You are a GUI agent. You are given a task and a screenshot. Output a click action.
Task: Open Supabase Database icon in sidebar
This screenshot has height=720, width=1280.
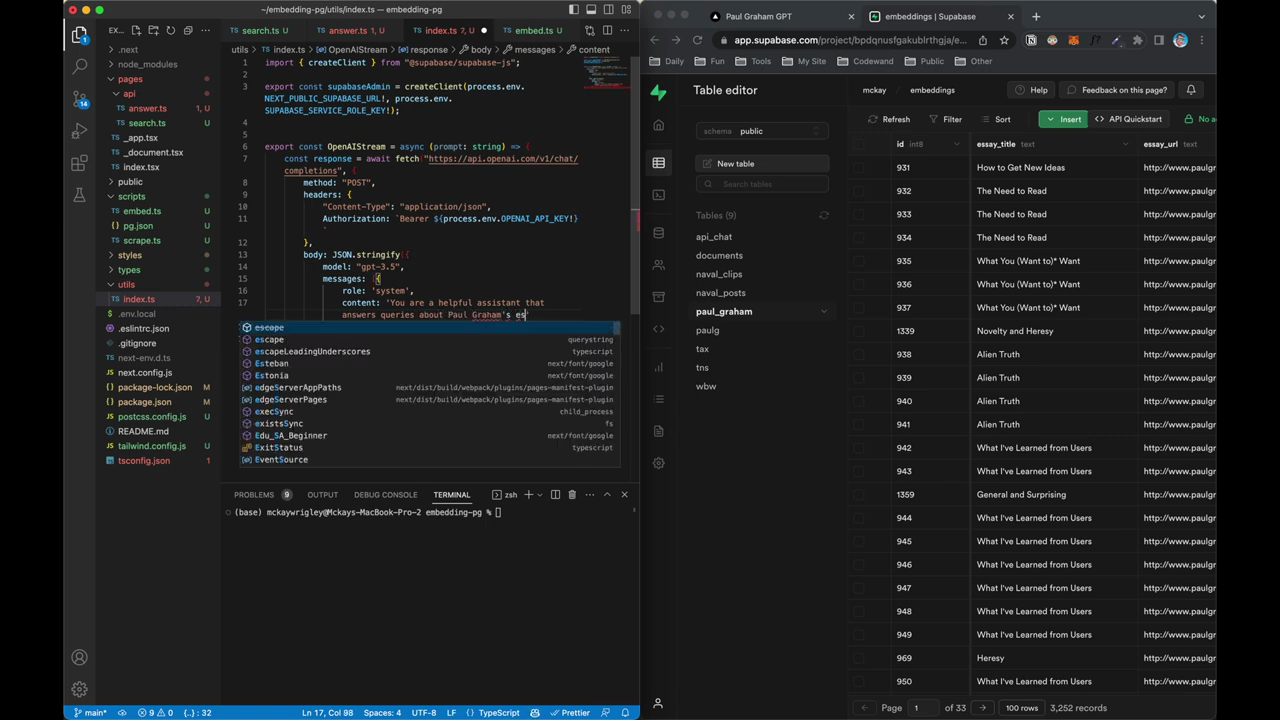(658, 233)
